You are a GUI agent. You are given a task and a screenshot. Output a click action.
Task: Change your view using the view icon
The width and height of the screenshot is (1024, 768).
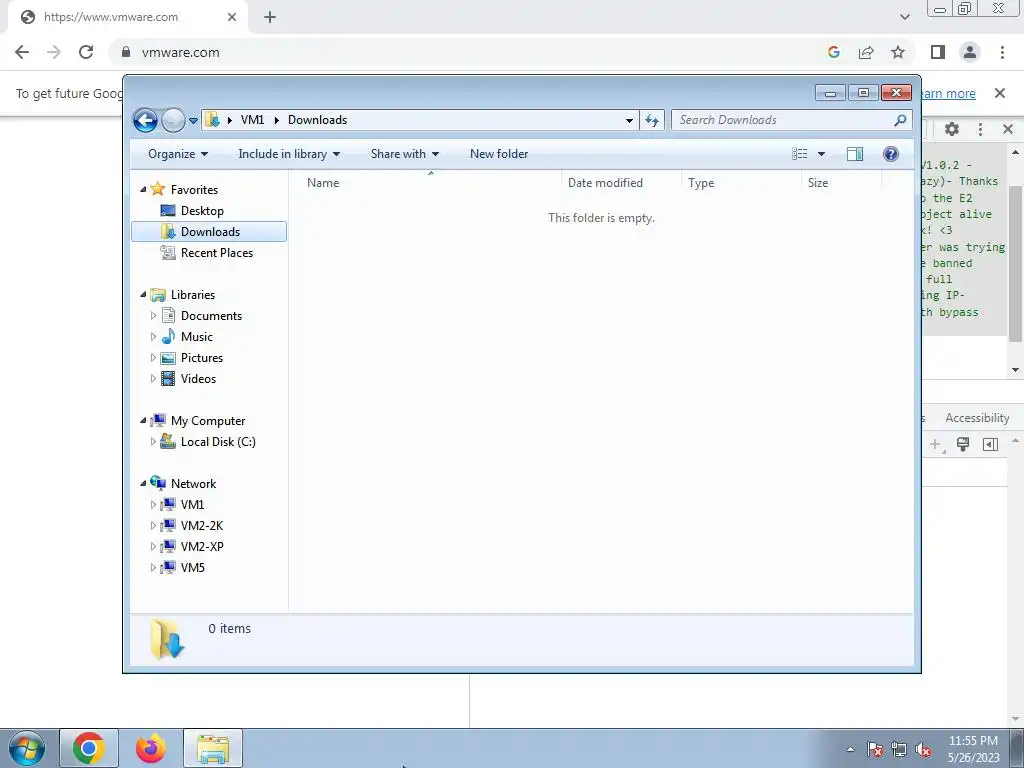pos(800,154)
